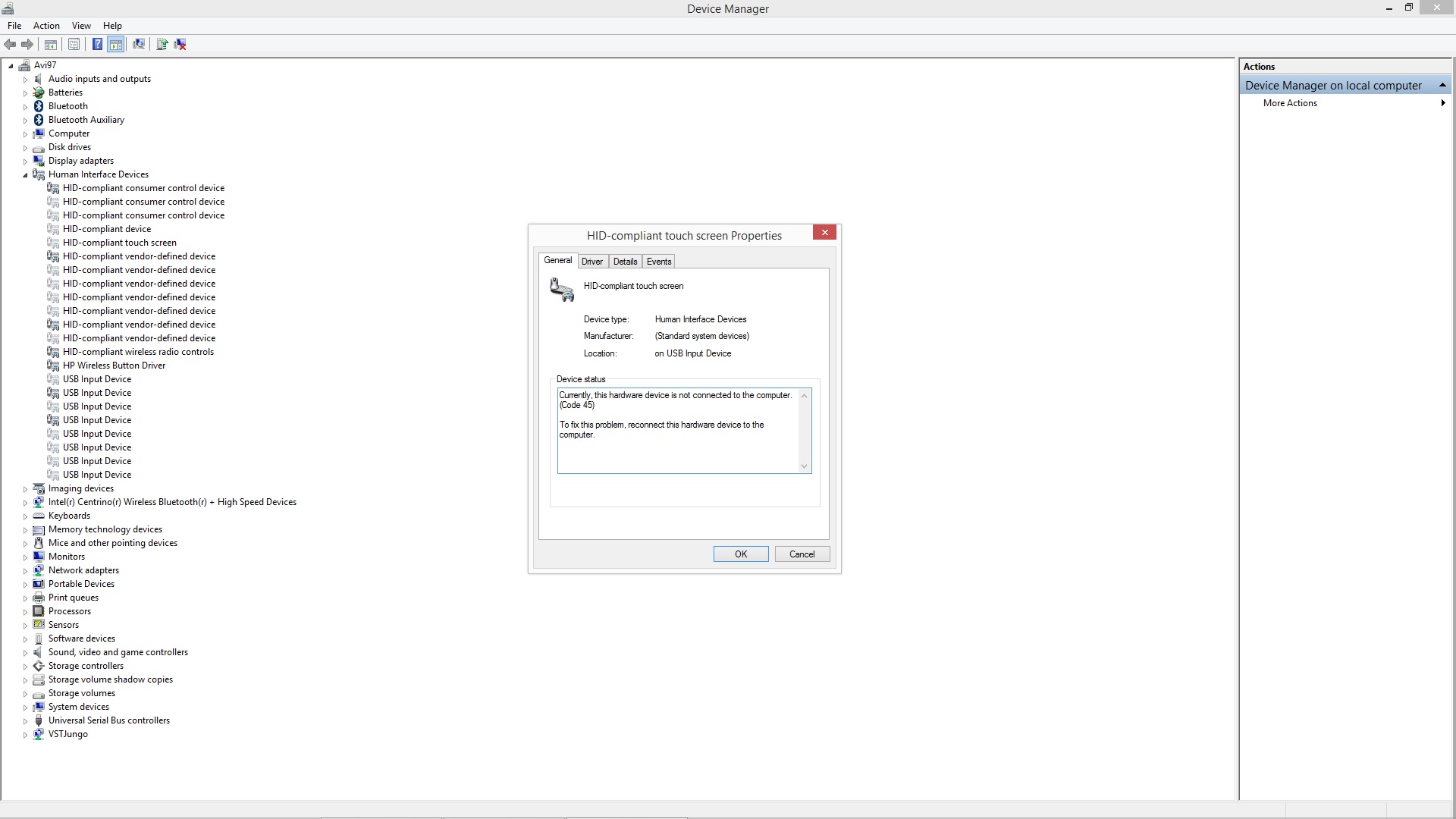Open the View menu
Image resolution: width=1456 pixels, height=819 pixels.
[x=80, y=25]
